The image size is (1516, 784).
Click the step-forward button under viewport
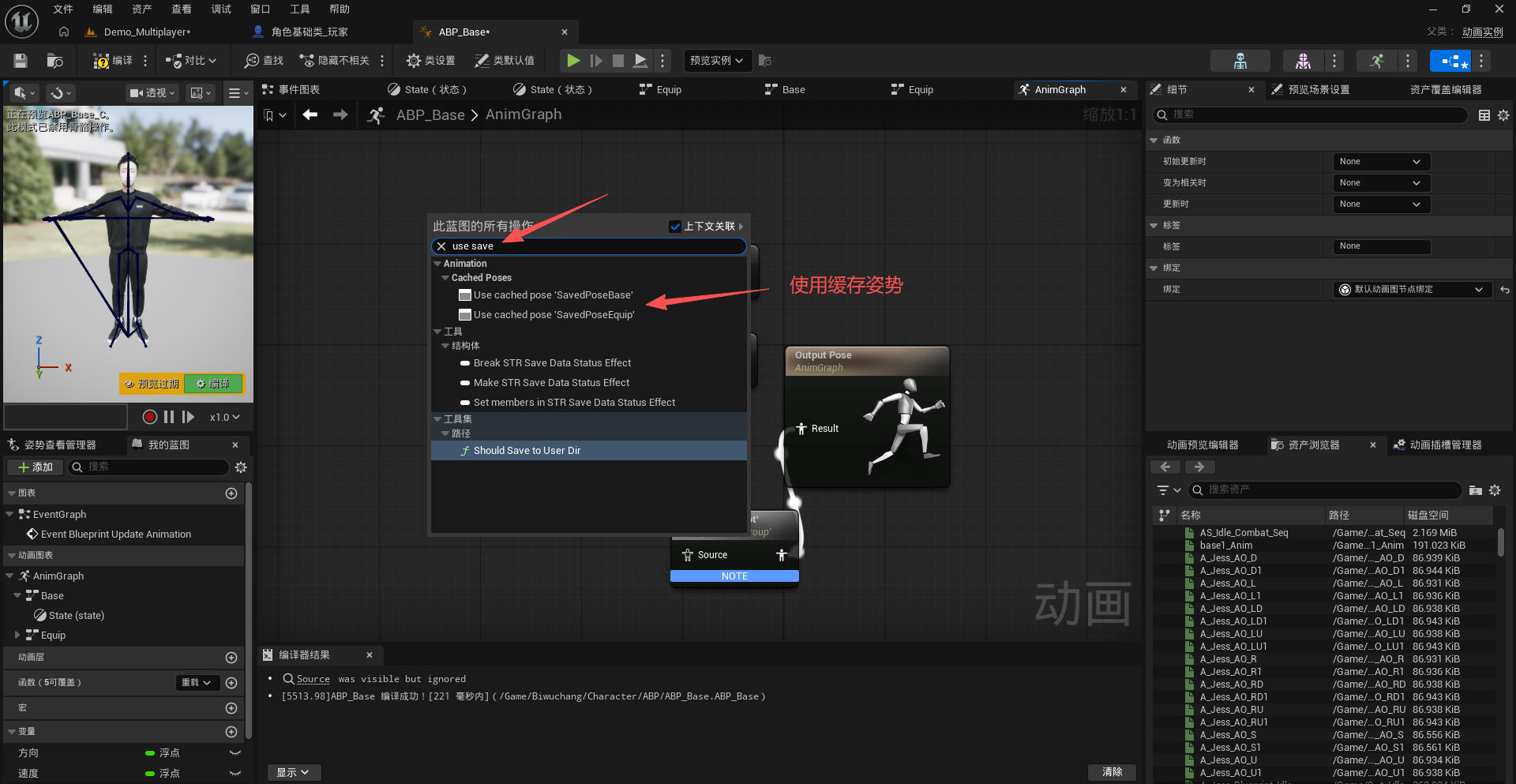click(188, 417)
